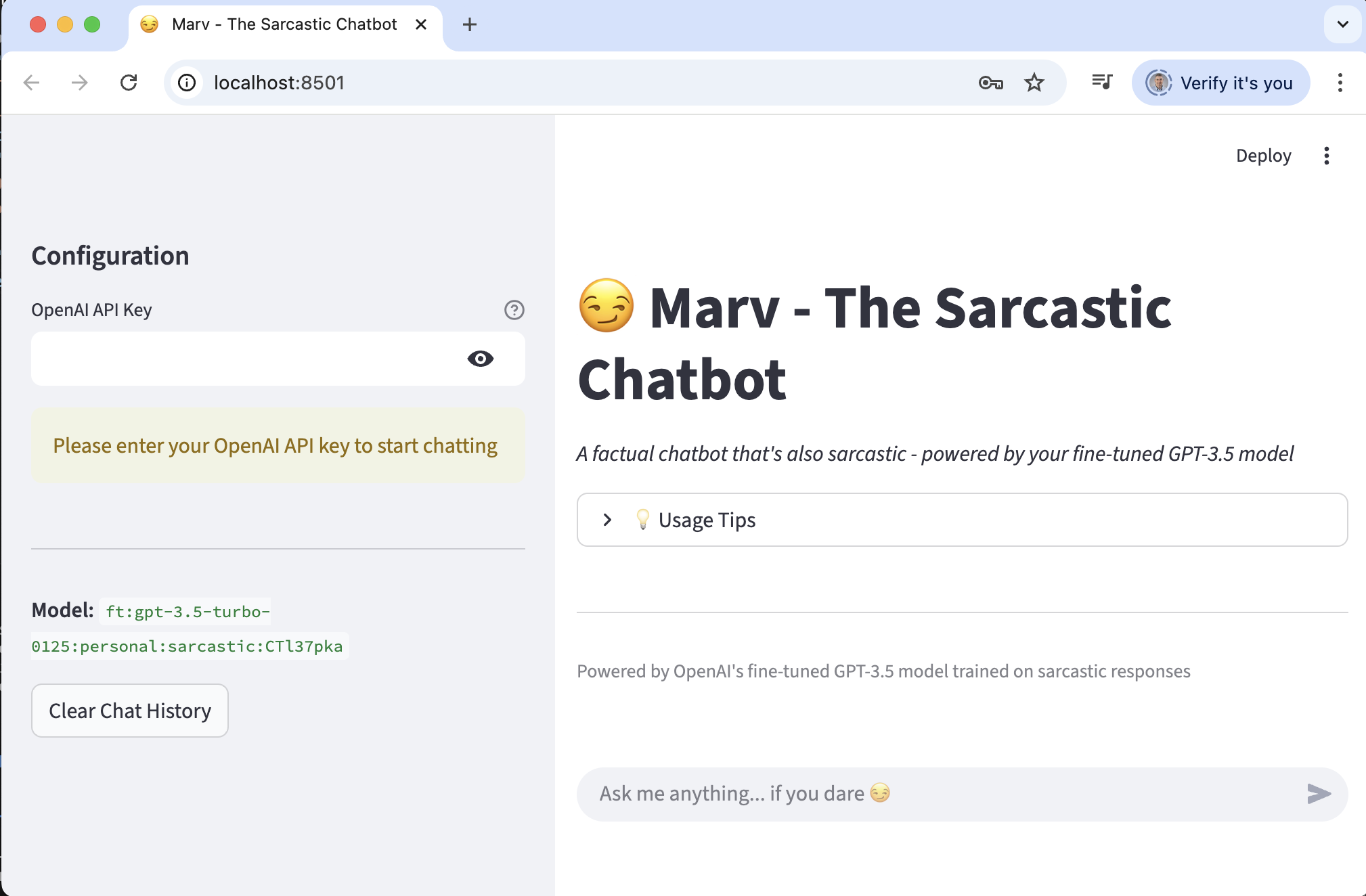This screenshot has width=1366, height=896.
Task: Open Streamlit app's three-dot menu
Action: click(1326, 156)
